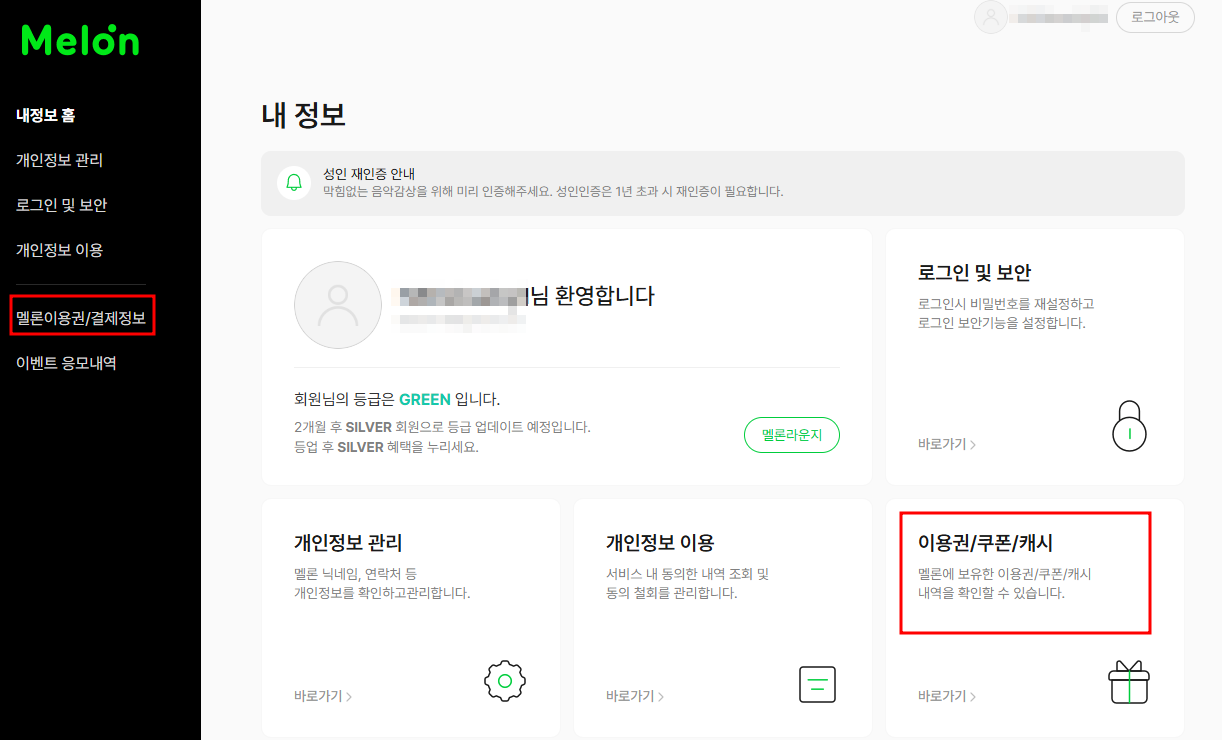Click the gift box icon

coord(1129,682)
